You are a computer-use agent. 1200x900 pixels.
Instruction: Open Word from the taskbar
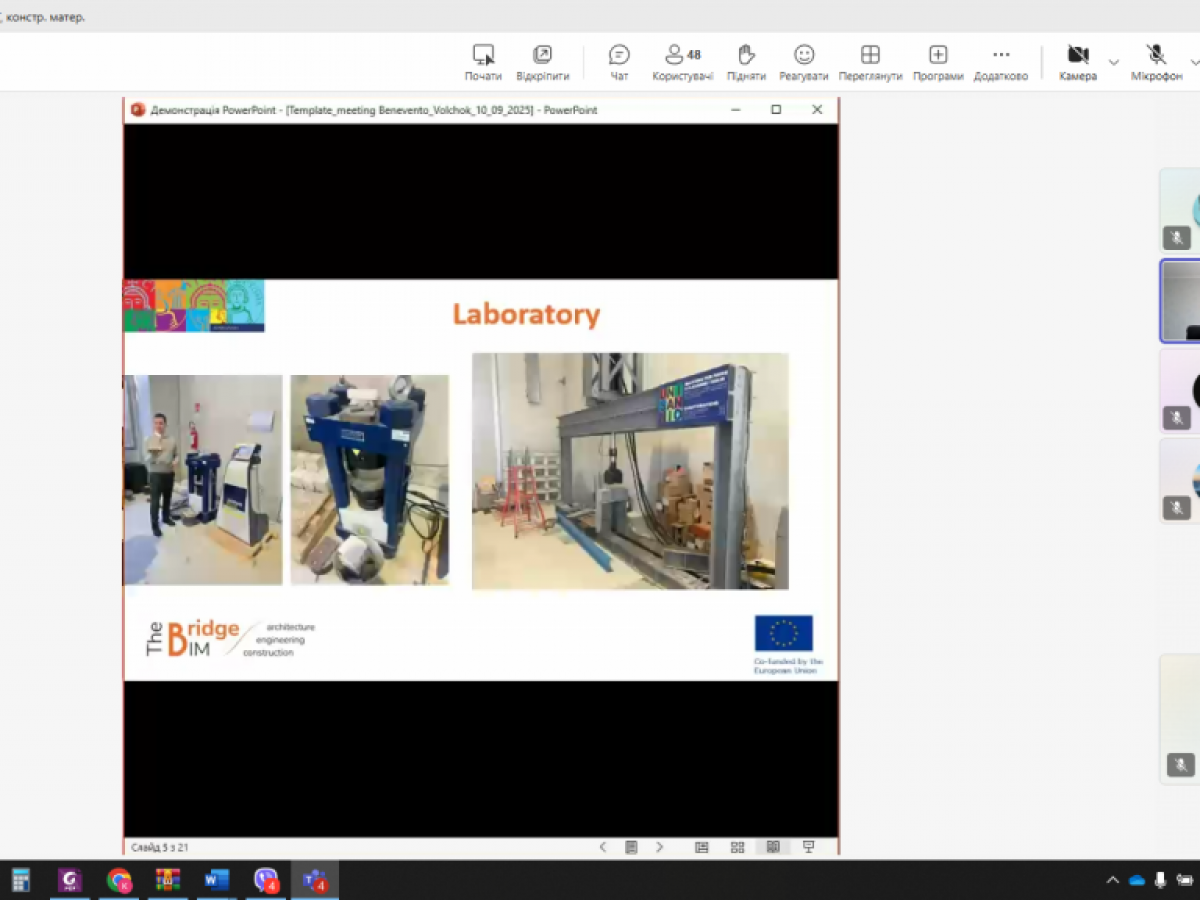(216, 880)
